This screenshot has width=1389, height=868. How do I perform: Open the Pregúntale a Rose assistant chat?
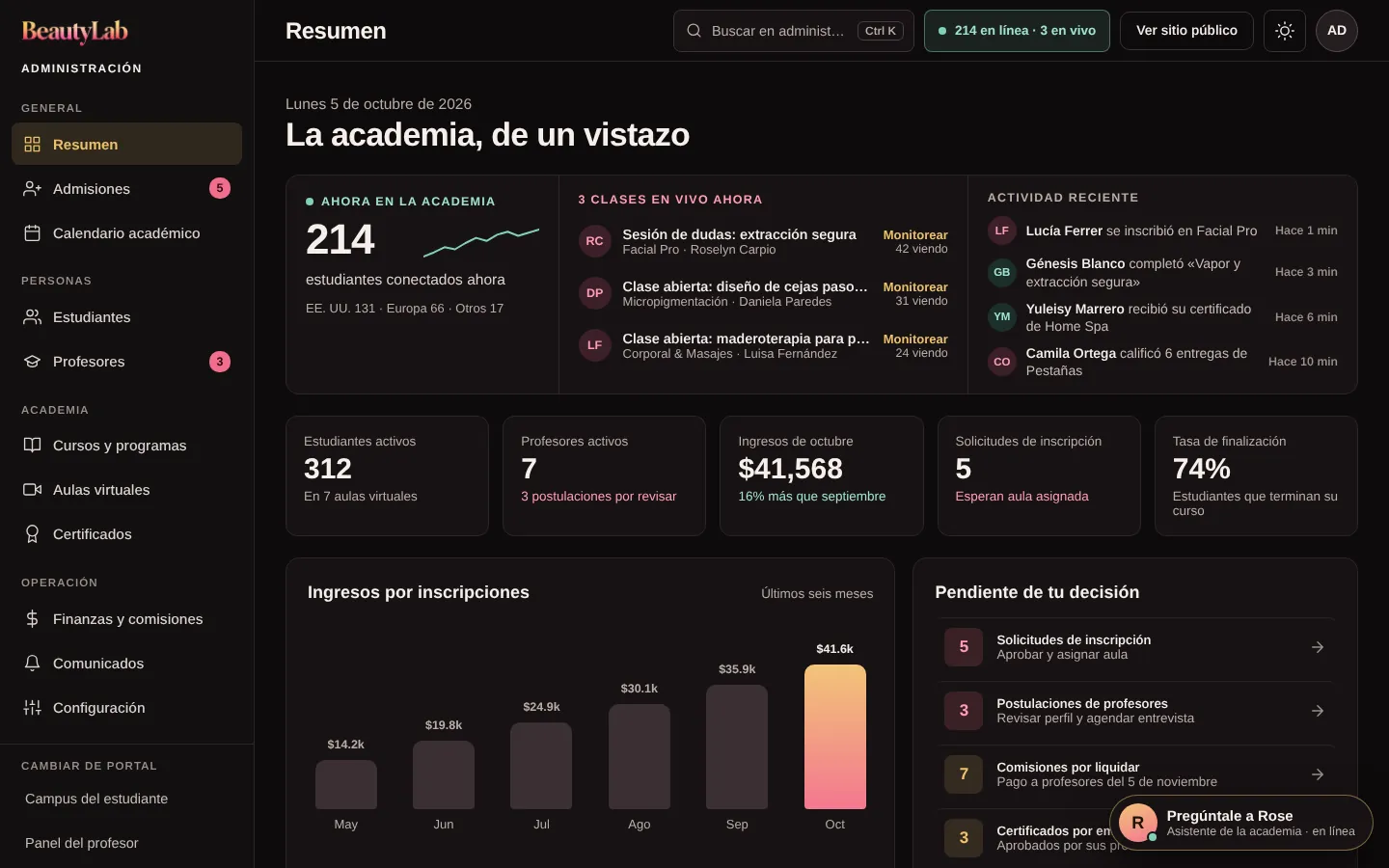[x=1240, y=823]
